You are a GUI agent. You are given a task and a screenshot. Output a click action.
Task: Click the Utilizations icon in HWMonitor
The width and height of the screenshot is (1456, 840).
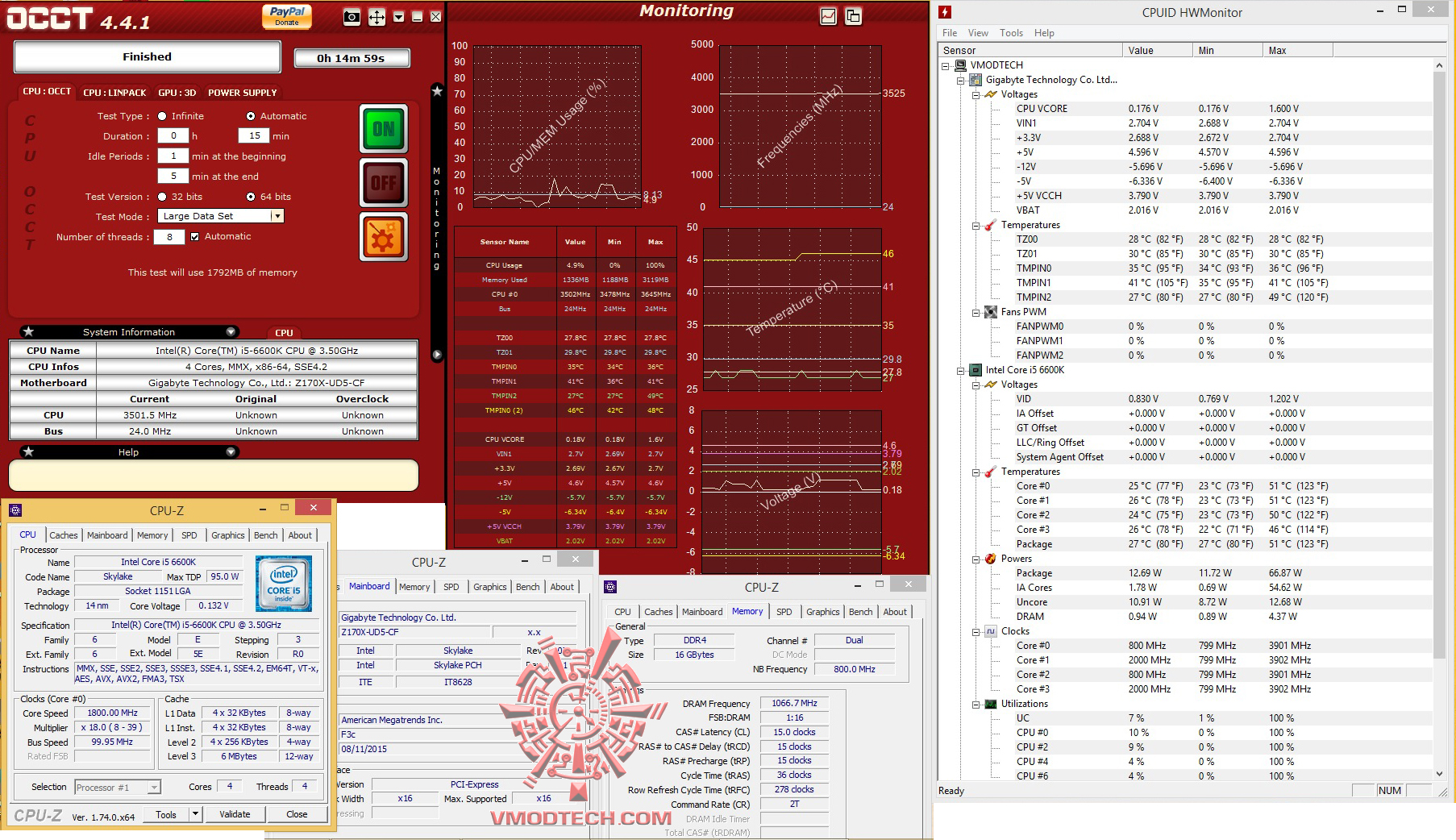tap(991, 704)
